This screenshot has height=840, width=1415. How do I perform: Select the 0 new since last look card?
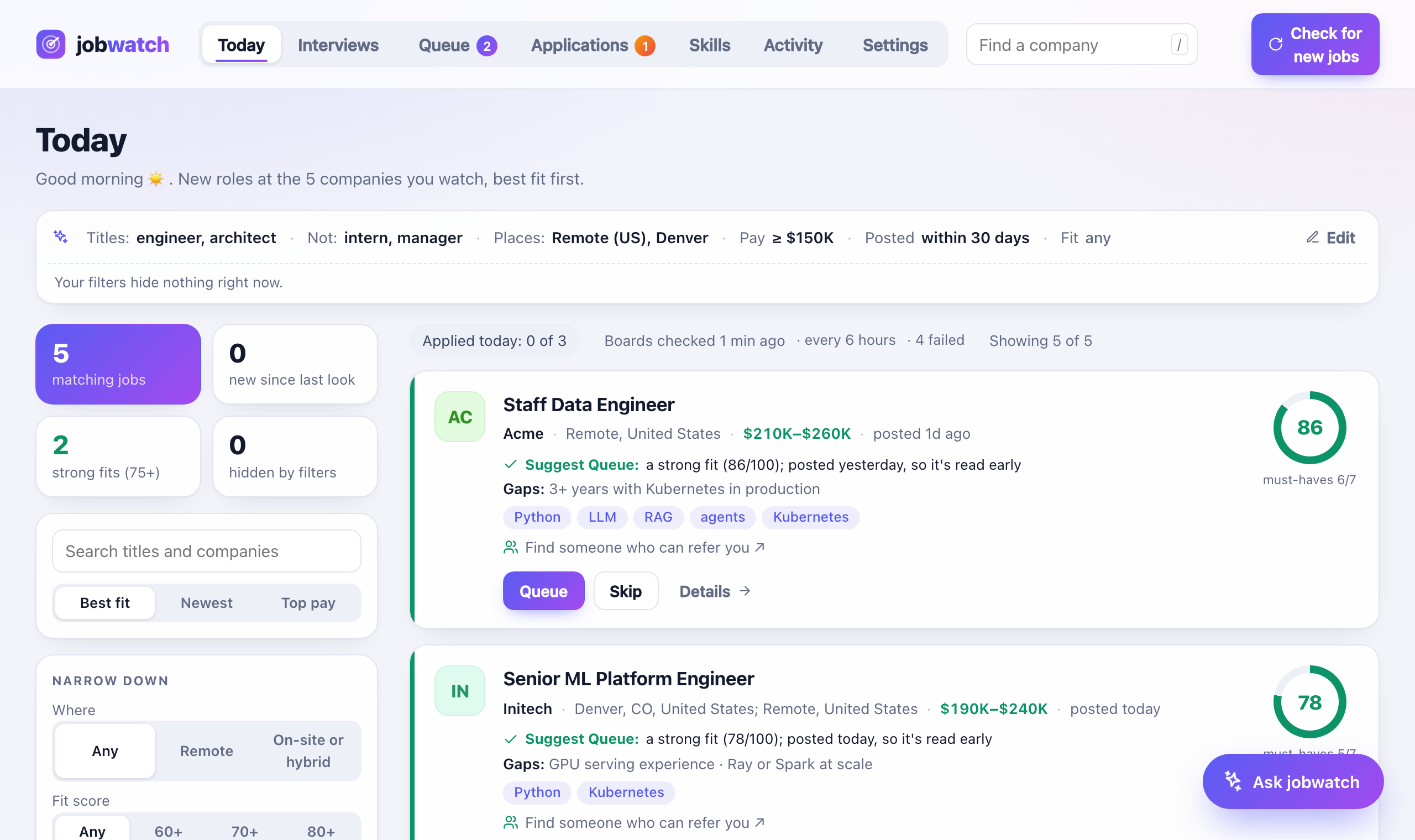click(295, 364)
